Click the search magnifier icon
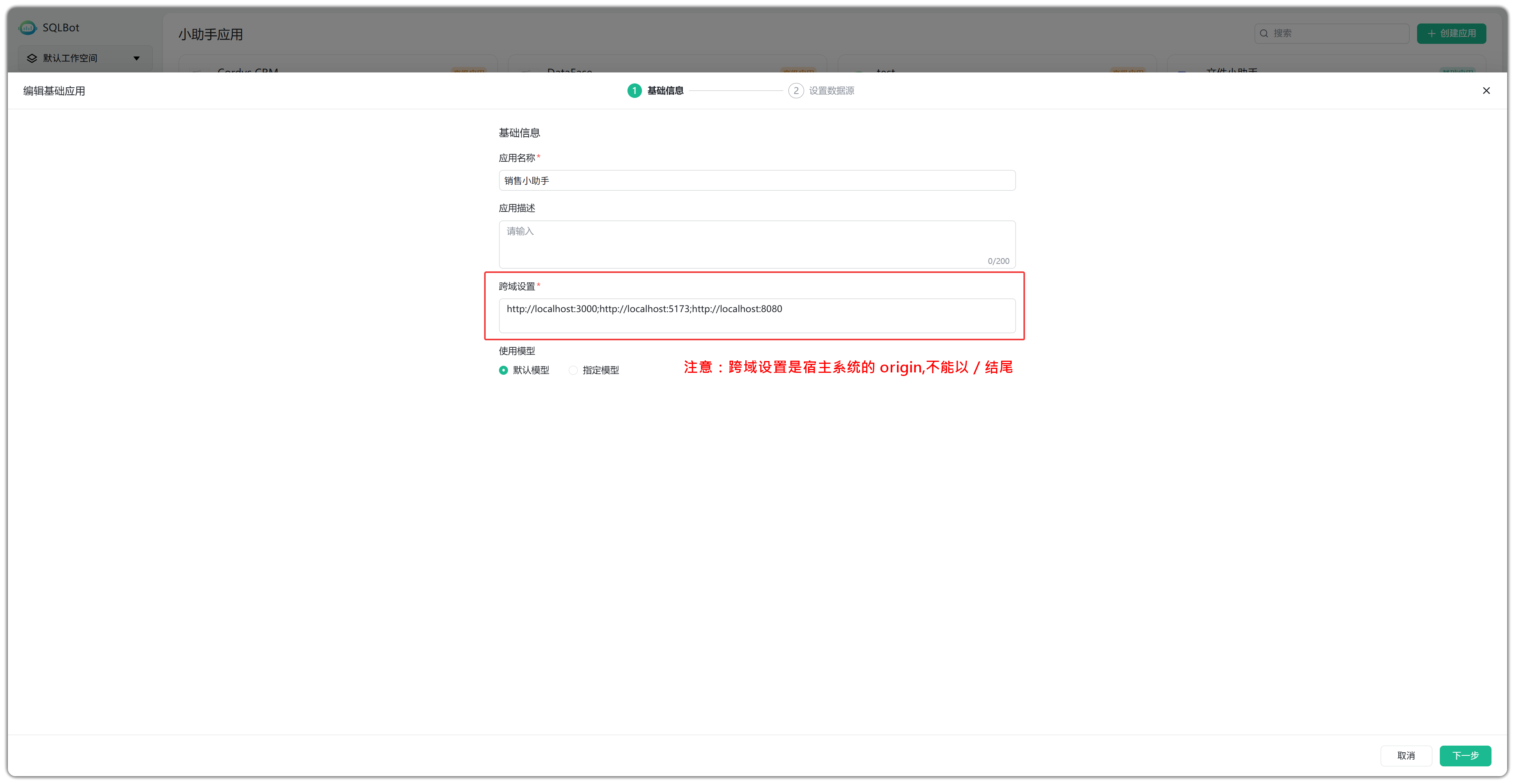1515x784 pixels. pos(1263,34)
